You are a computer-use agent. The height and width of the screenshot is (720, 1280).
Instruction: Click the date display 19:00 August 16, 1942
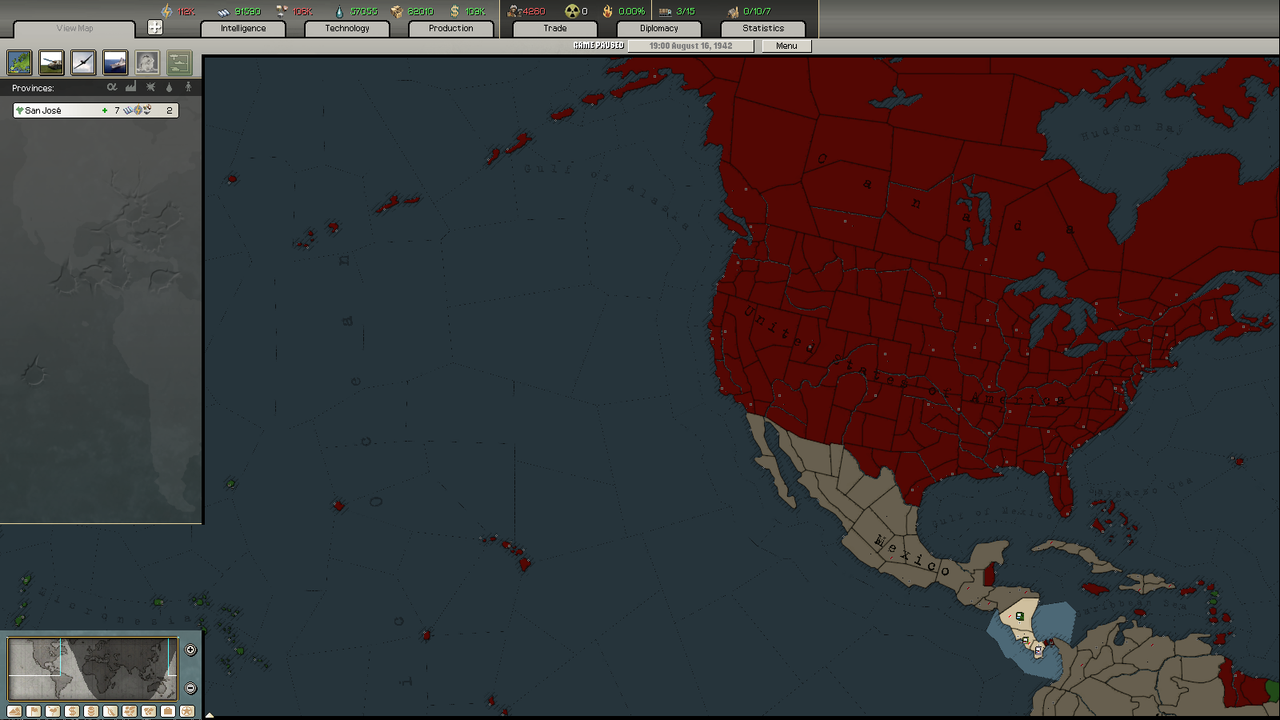click(690, 46)
